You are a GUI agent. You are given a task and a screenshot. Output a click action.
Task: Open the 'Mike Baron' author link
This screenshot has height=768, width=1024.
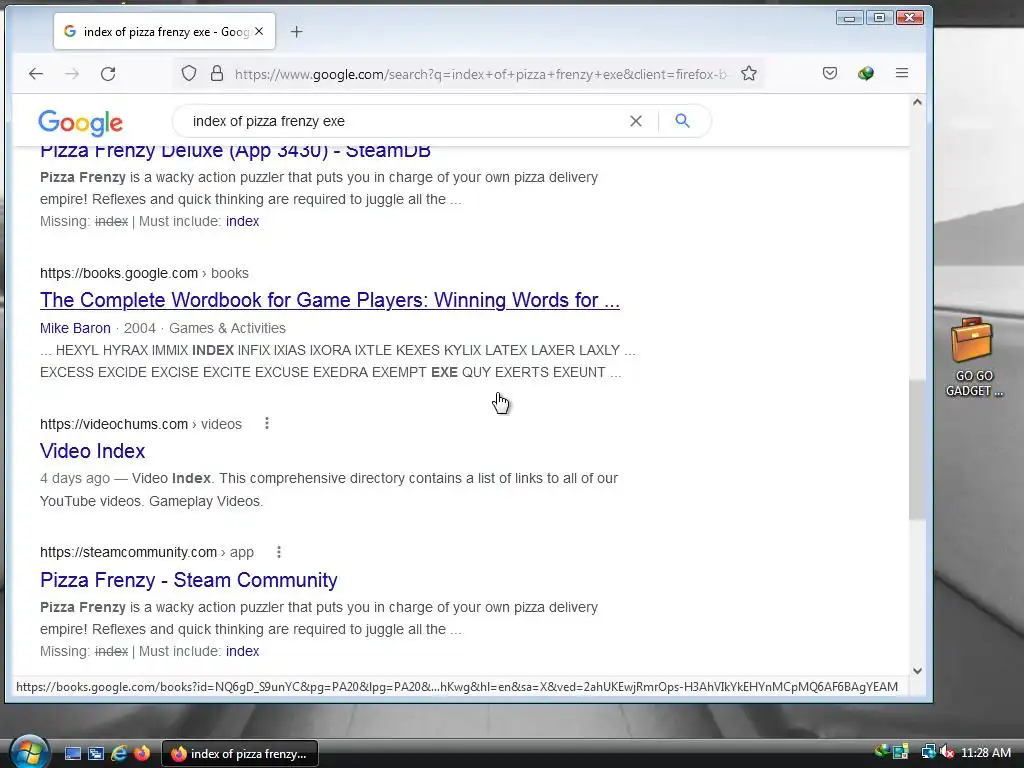point(75,328)
